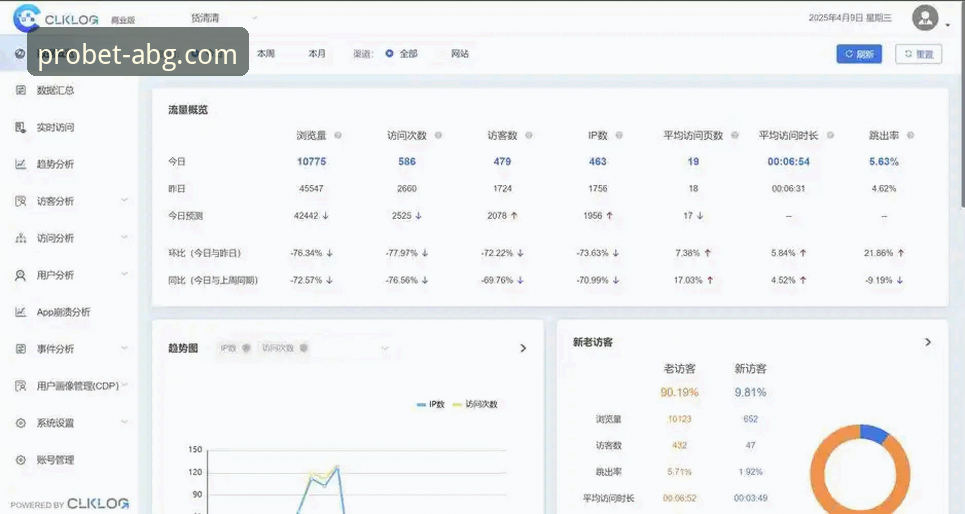Click the blue 新访客 donut segment
The image size is (965, 514).
coord(875,433)
